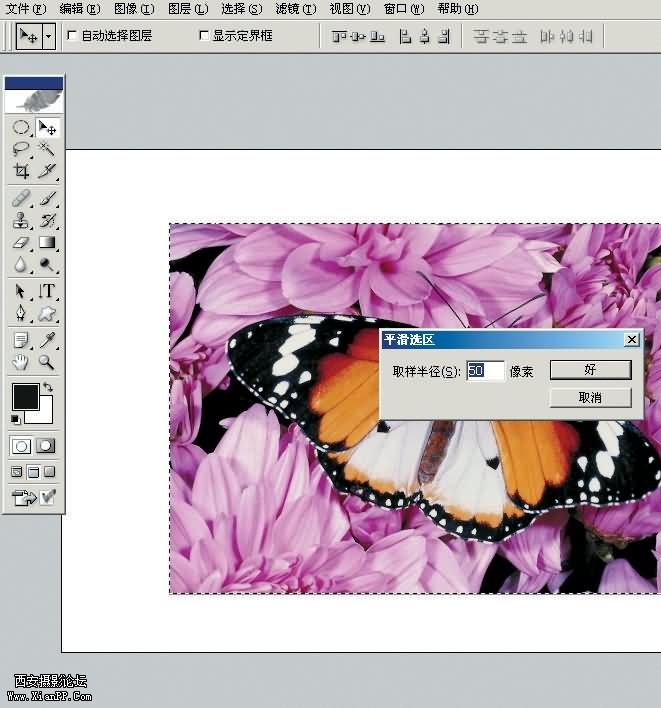Image resolution: width=661 pixels, height=708 pixels.
Task: Open the Move tool preset icon in options bar
Action: [29, 36]
